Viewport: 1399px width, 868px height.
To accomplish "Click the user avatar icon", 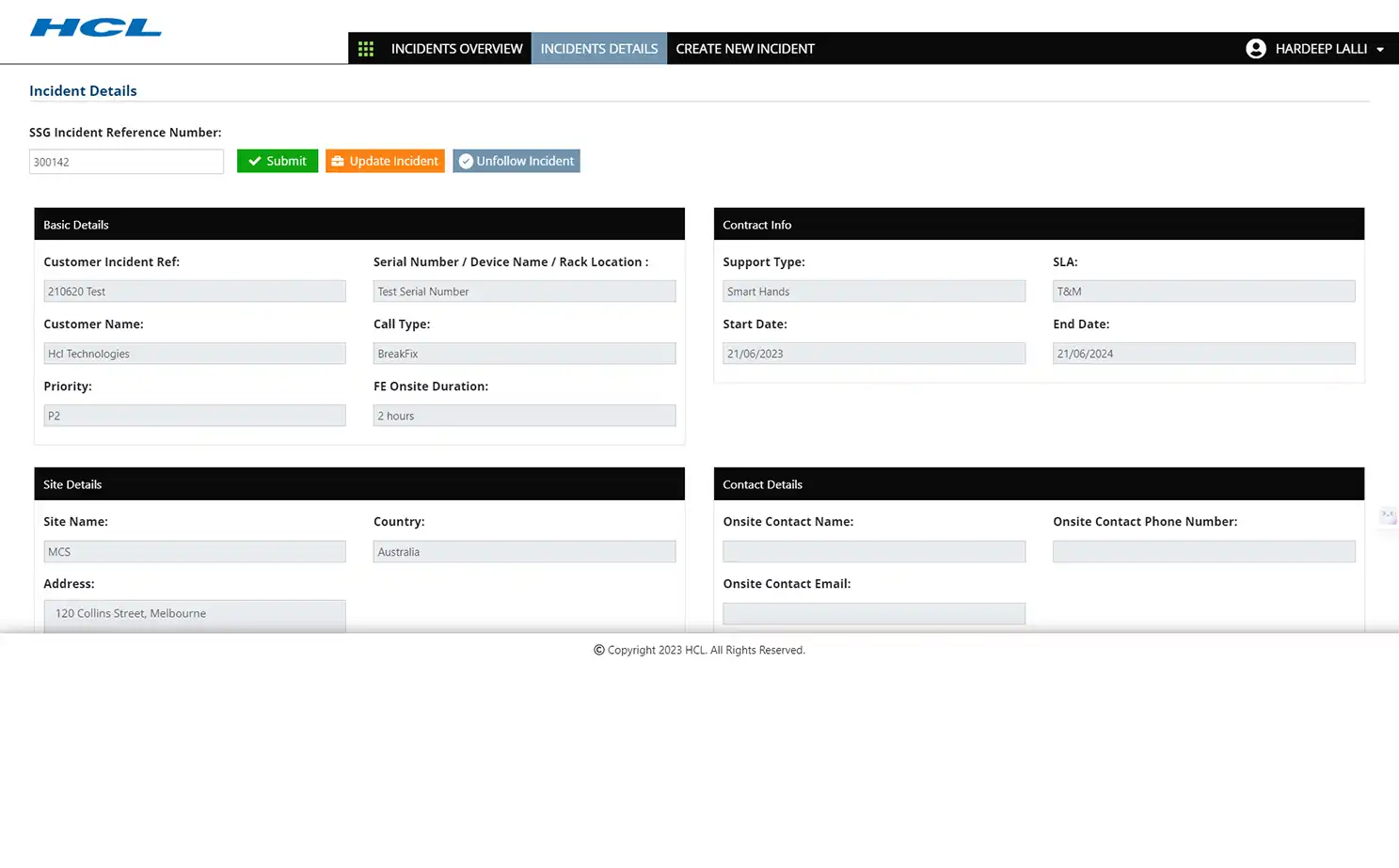I will (x=1256, y=48).
